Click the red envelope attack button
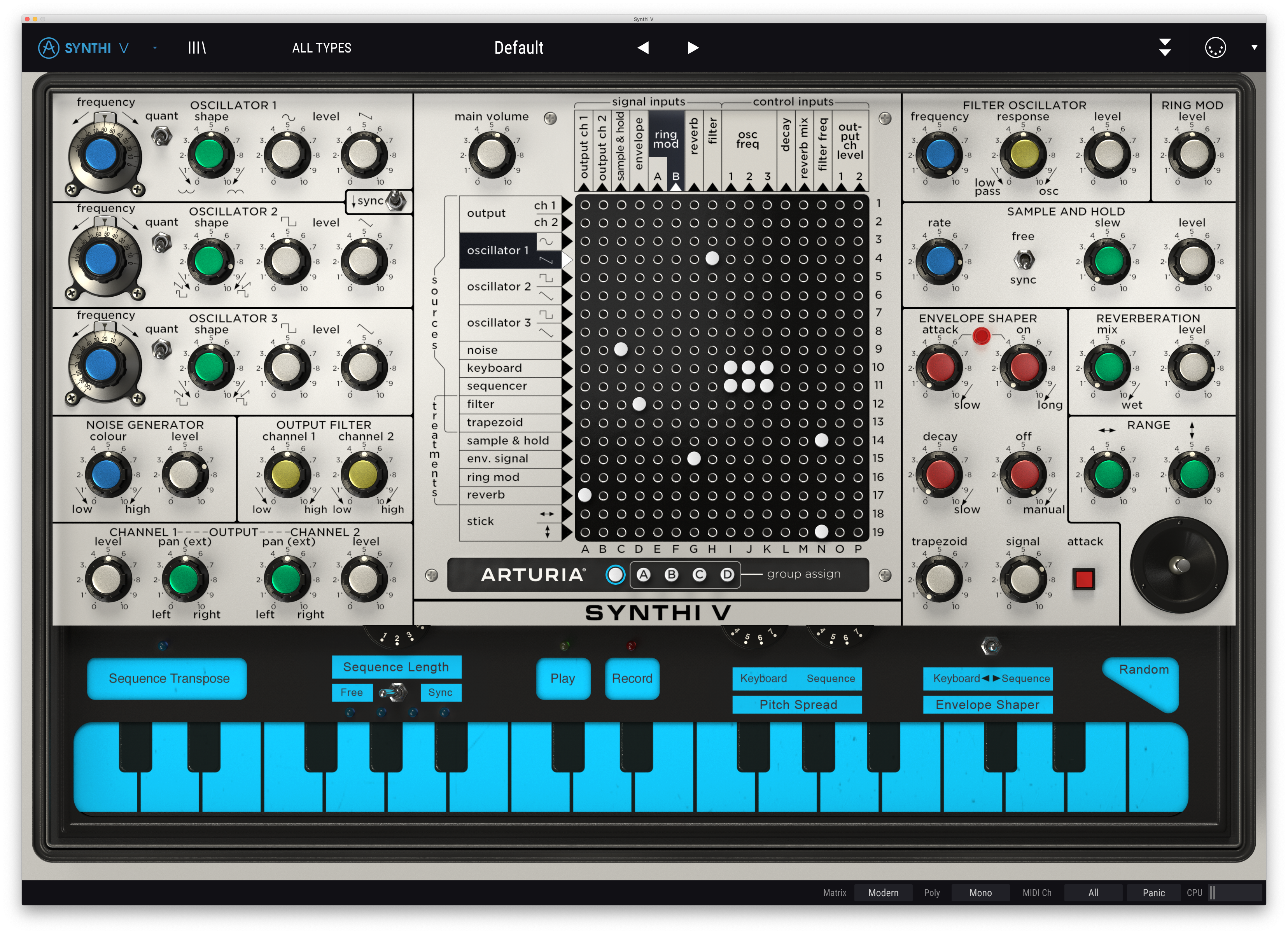1288x934 pixels. click(1083, 579)
